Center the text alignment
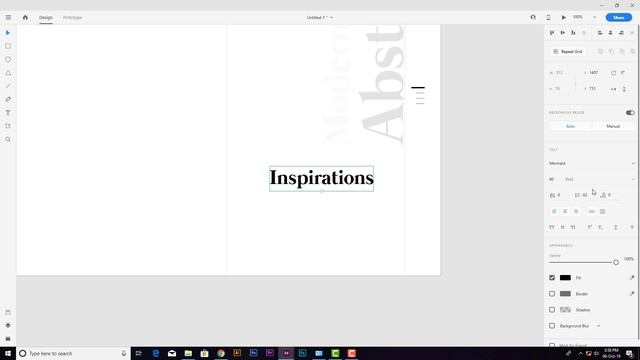Screen dimensions: 640x360 (x=565, y=211)
